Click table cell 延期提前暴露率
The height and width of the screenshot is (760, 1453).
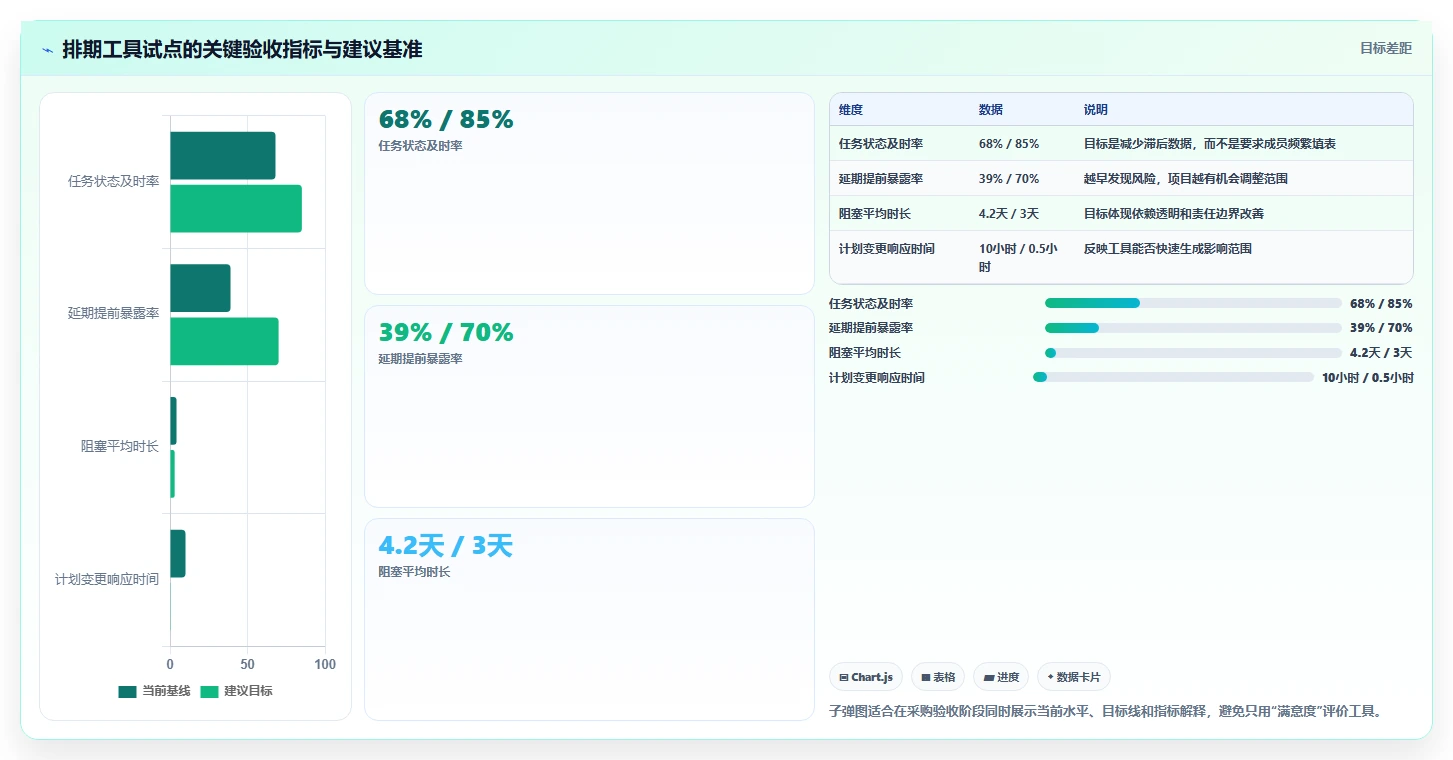coord(881,178)
